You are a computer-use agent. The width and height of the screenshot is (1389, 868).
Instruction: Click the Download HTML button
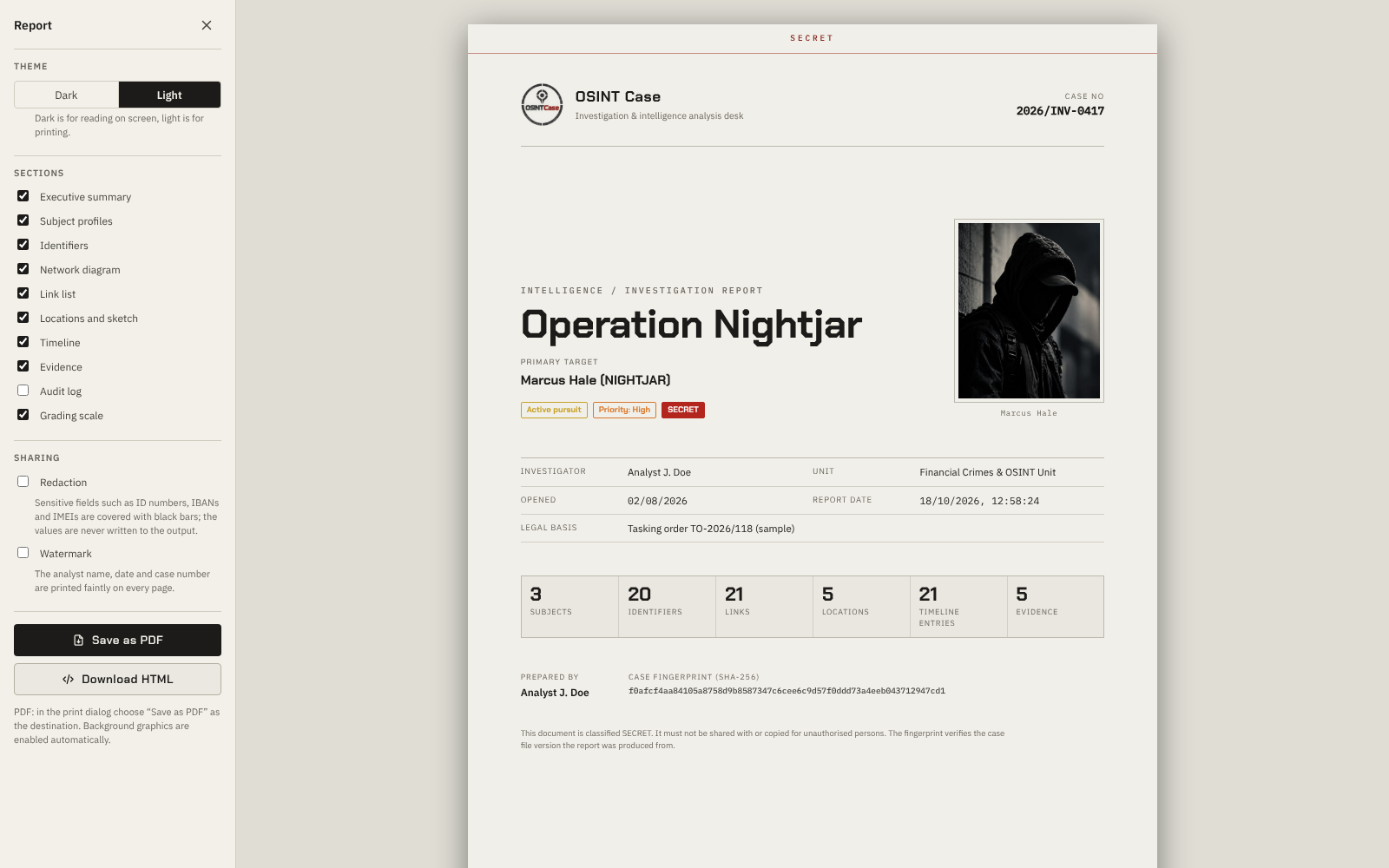pos(117,679)
